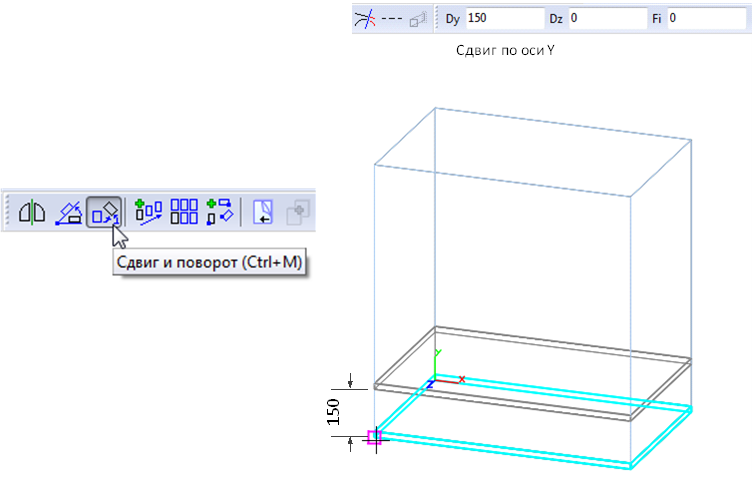
Task: Click the Fi rotation angle field
Action: [x=706, y=19]
